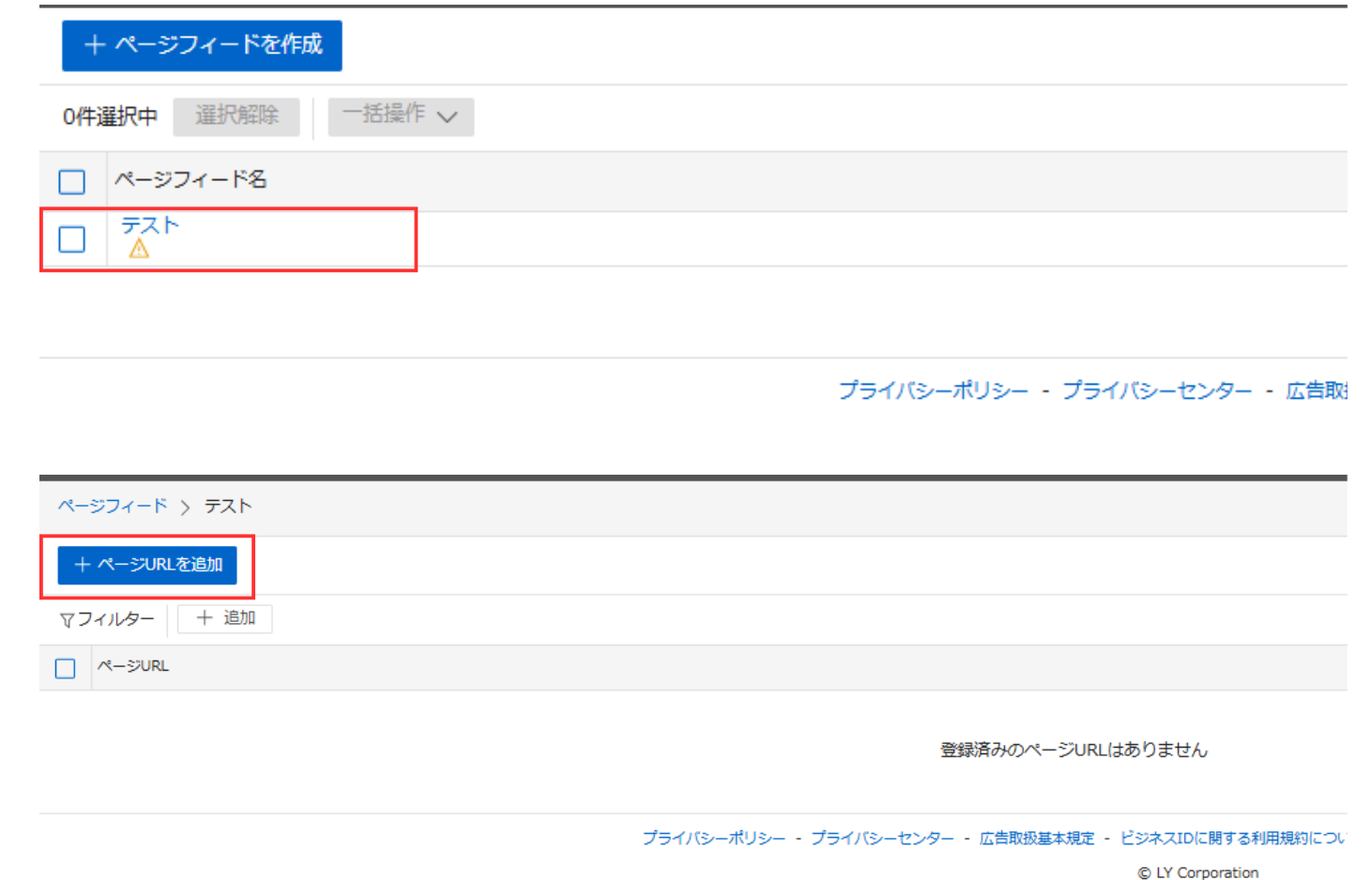Click the greyed 選択解除 button
This screenshot has width=1372, height=880.
coord(236,116)
